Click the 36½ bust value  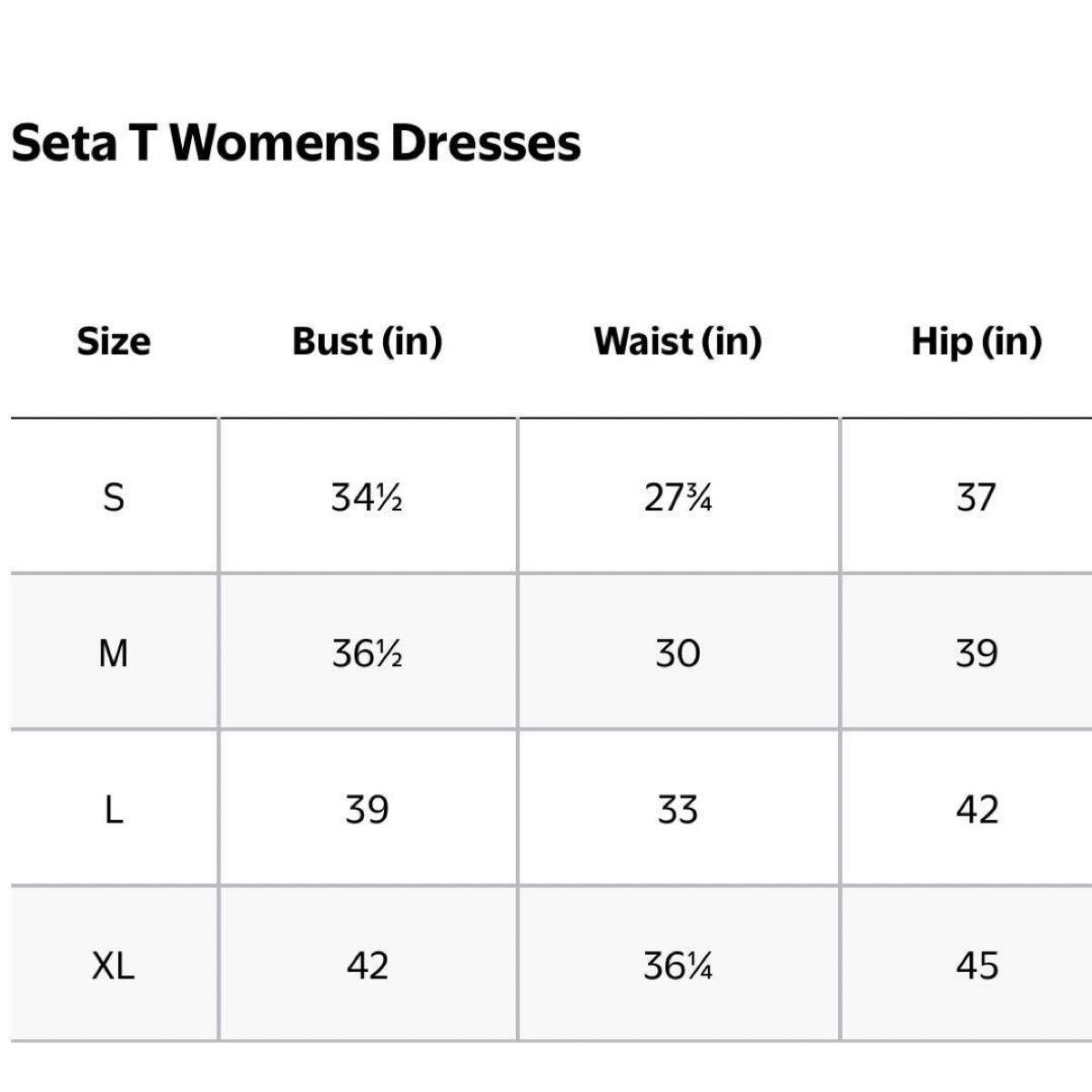point(367,653)
